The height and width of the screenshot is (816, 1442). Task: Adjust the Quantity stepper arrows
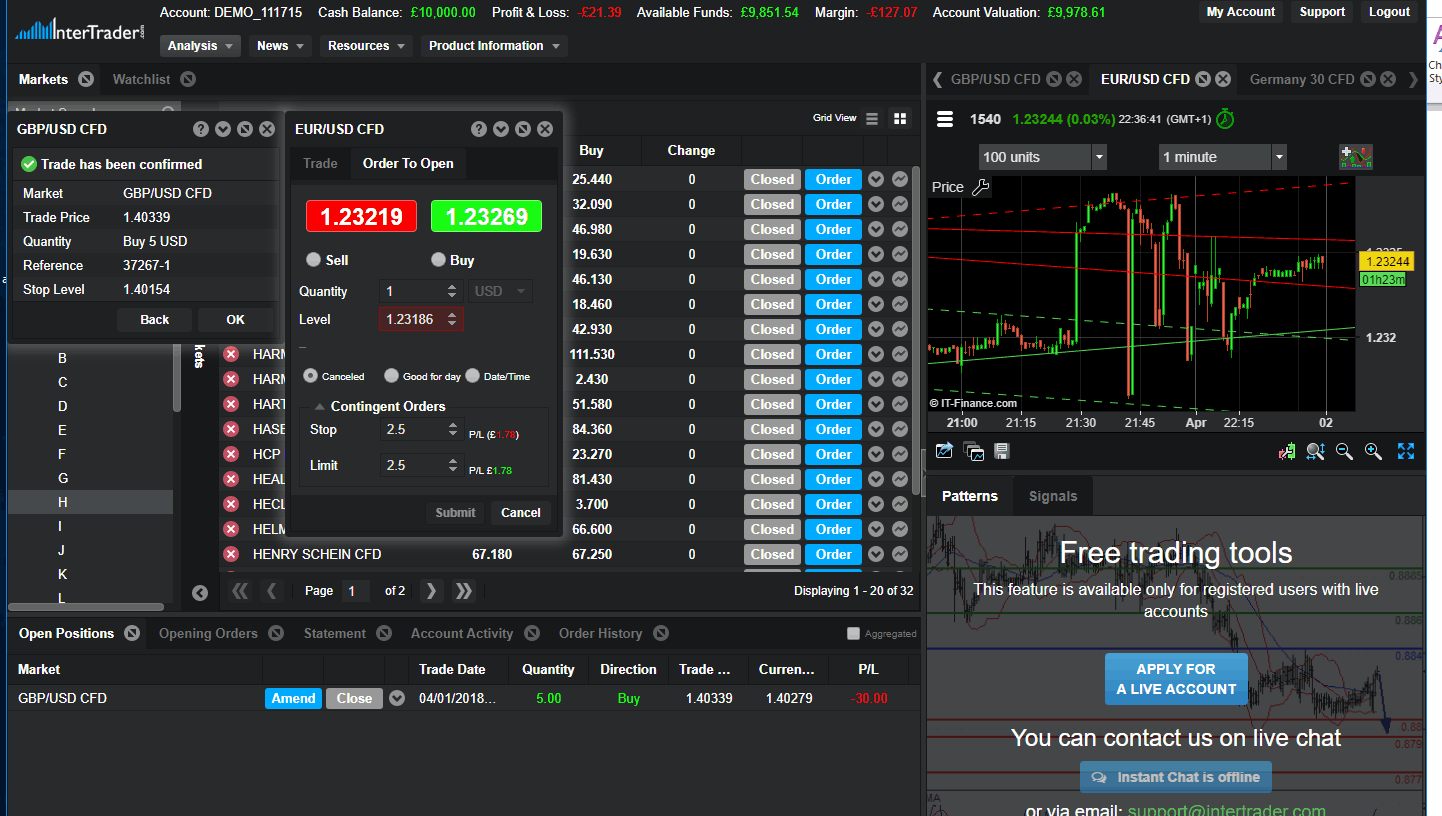pos(451,291)
